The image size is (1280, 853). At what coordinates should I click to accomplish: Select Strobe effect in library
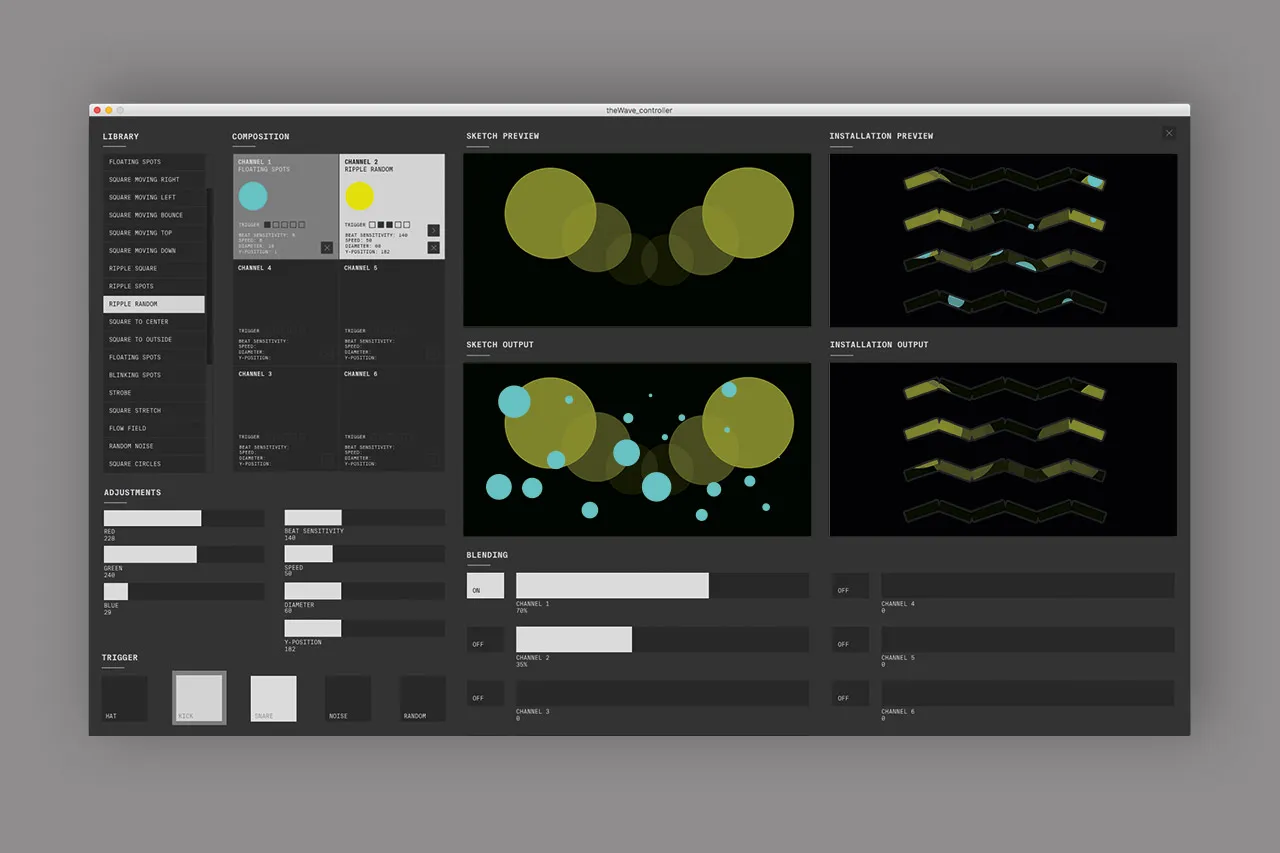[x=154, y=393]
